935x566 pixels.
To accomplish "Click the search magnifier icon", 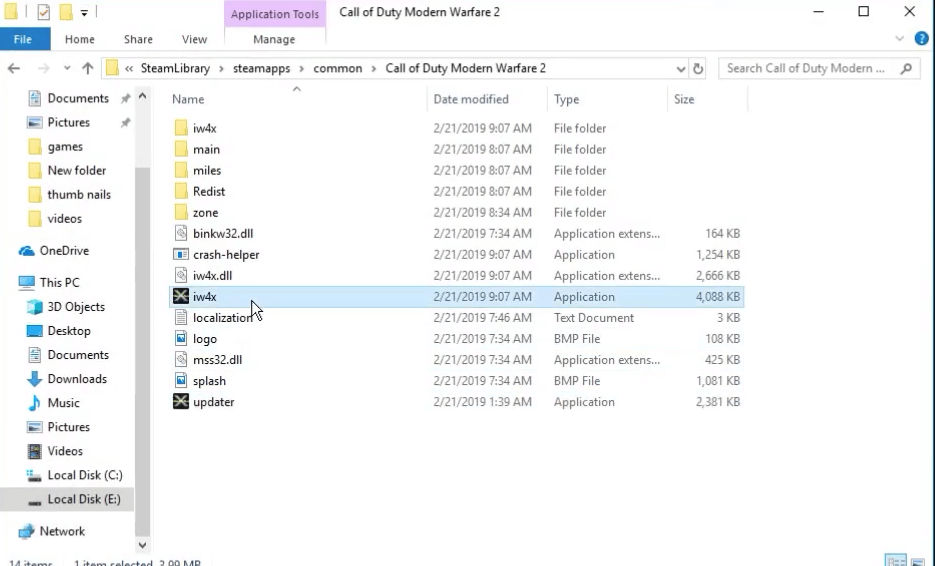I will [x=906, y=69].
